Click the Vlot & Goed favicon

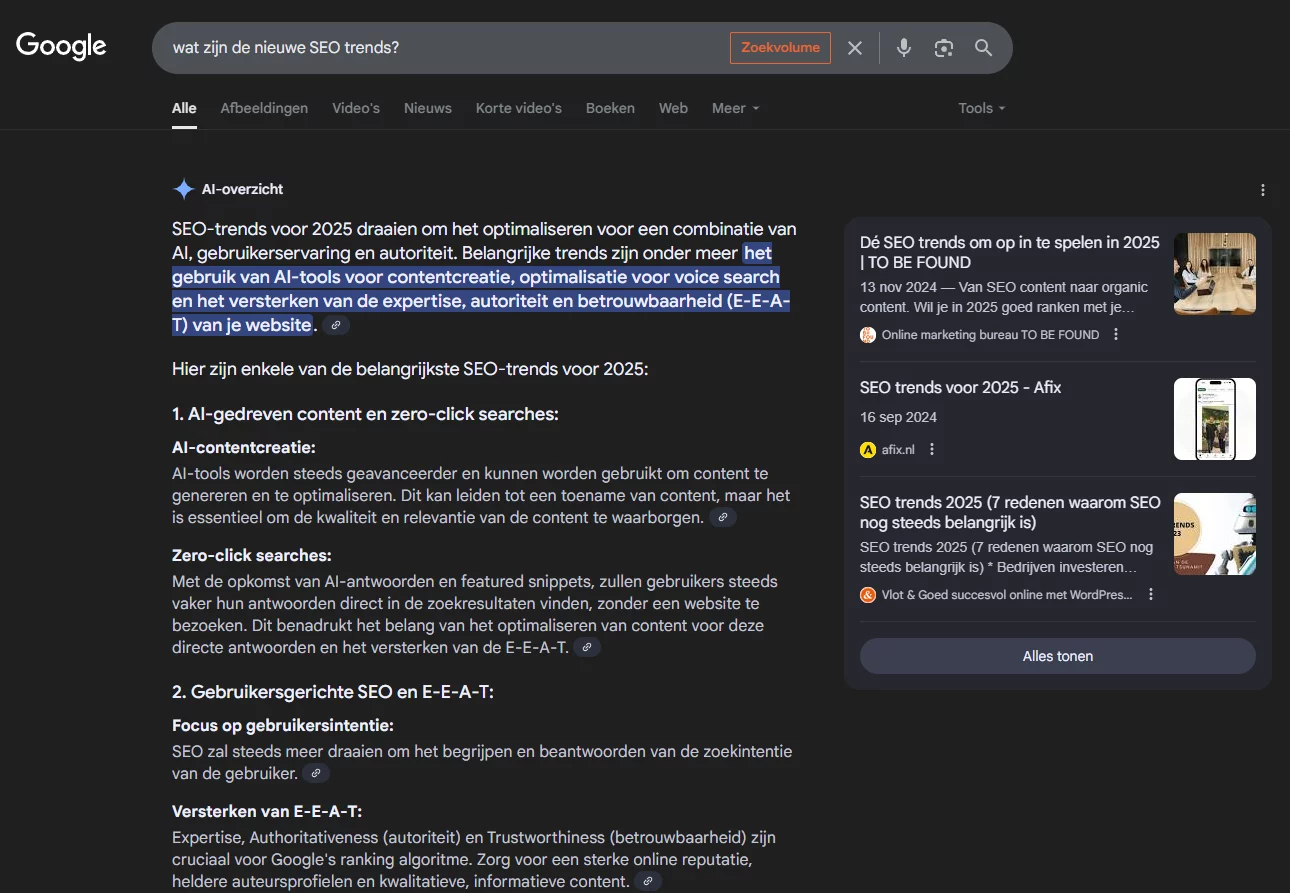[868, 594]
